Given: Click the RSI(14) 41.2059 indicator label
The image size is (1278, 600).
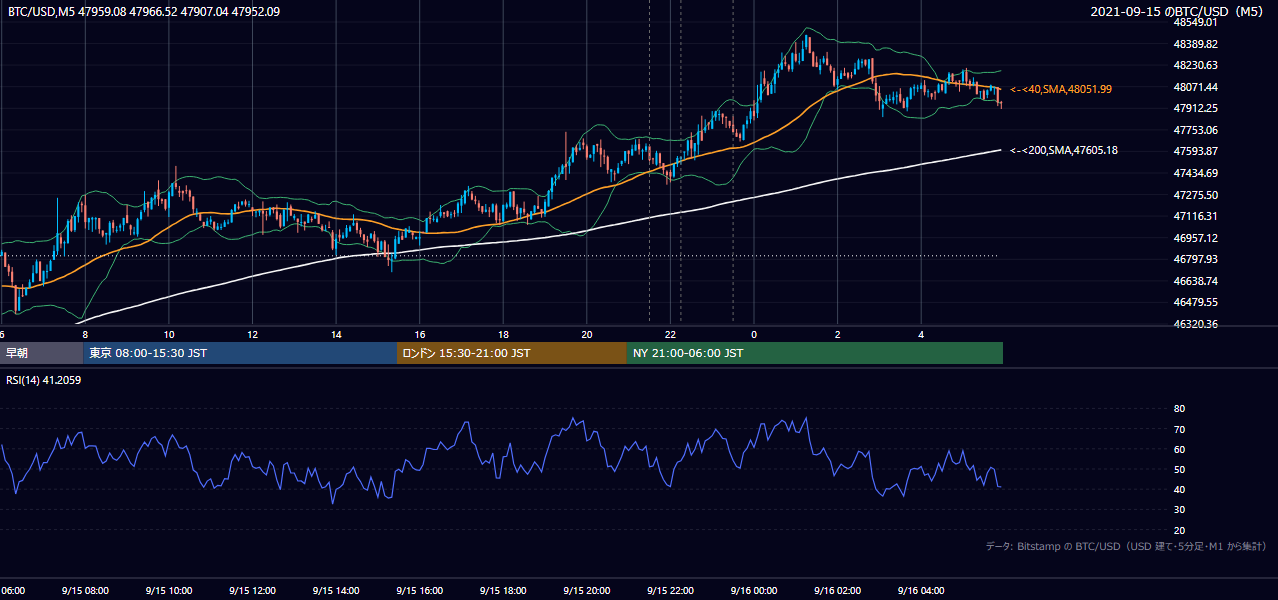Looking at the screenshot, I should point(44,379).
